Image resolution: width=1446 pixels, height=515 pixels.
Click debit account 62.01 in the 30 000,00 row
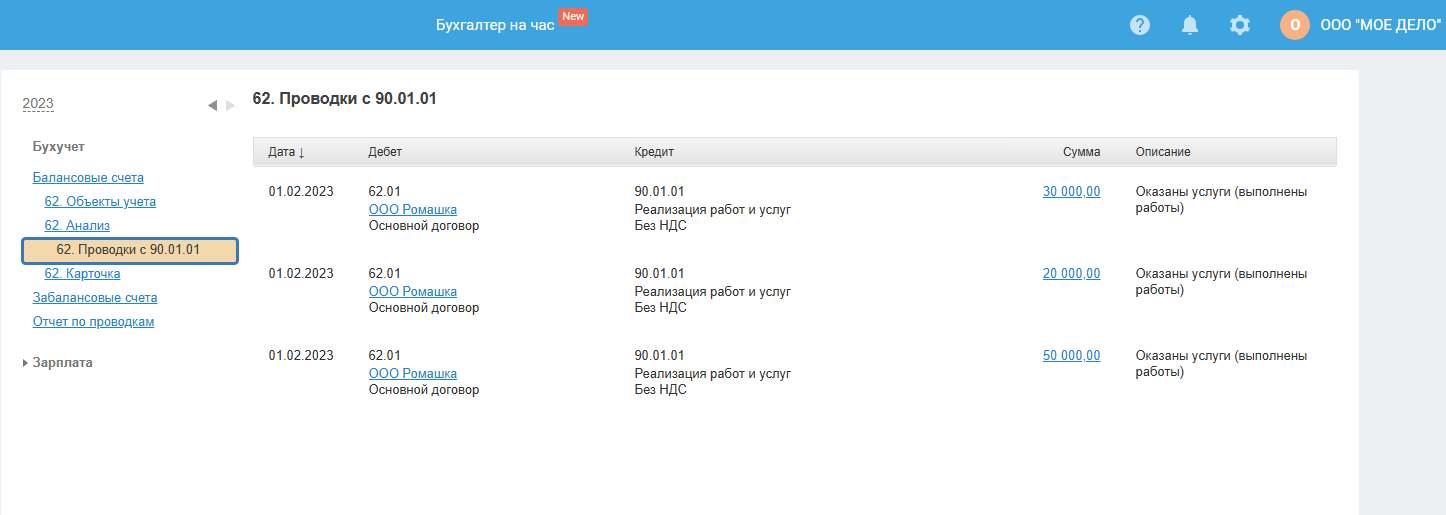click(x=385, y=192)
